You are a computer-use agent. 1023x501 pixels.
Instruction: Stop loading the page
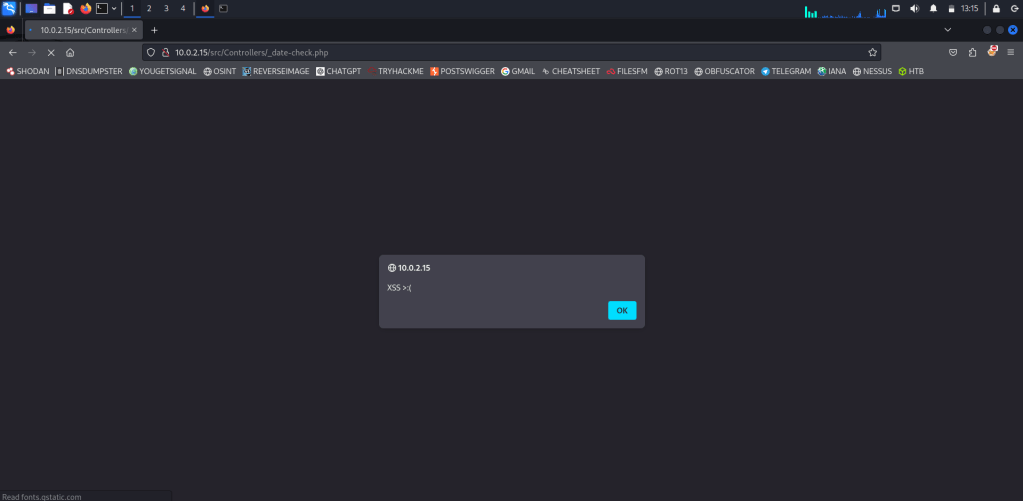[51, 52]
